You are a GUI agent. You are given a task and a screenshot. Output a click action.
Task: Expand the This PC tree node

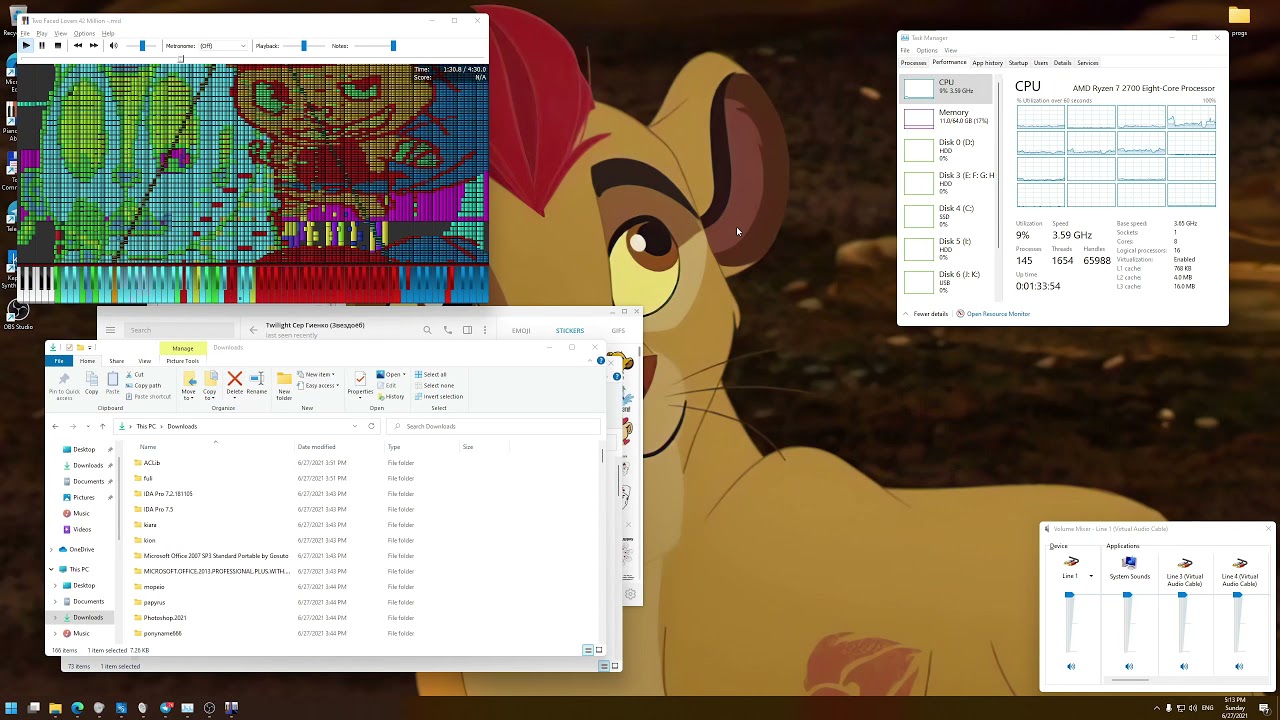coord(51,569)
